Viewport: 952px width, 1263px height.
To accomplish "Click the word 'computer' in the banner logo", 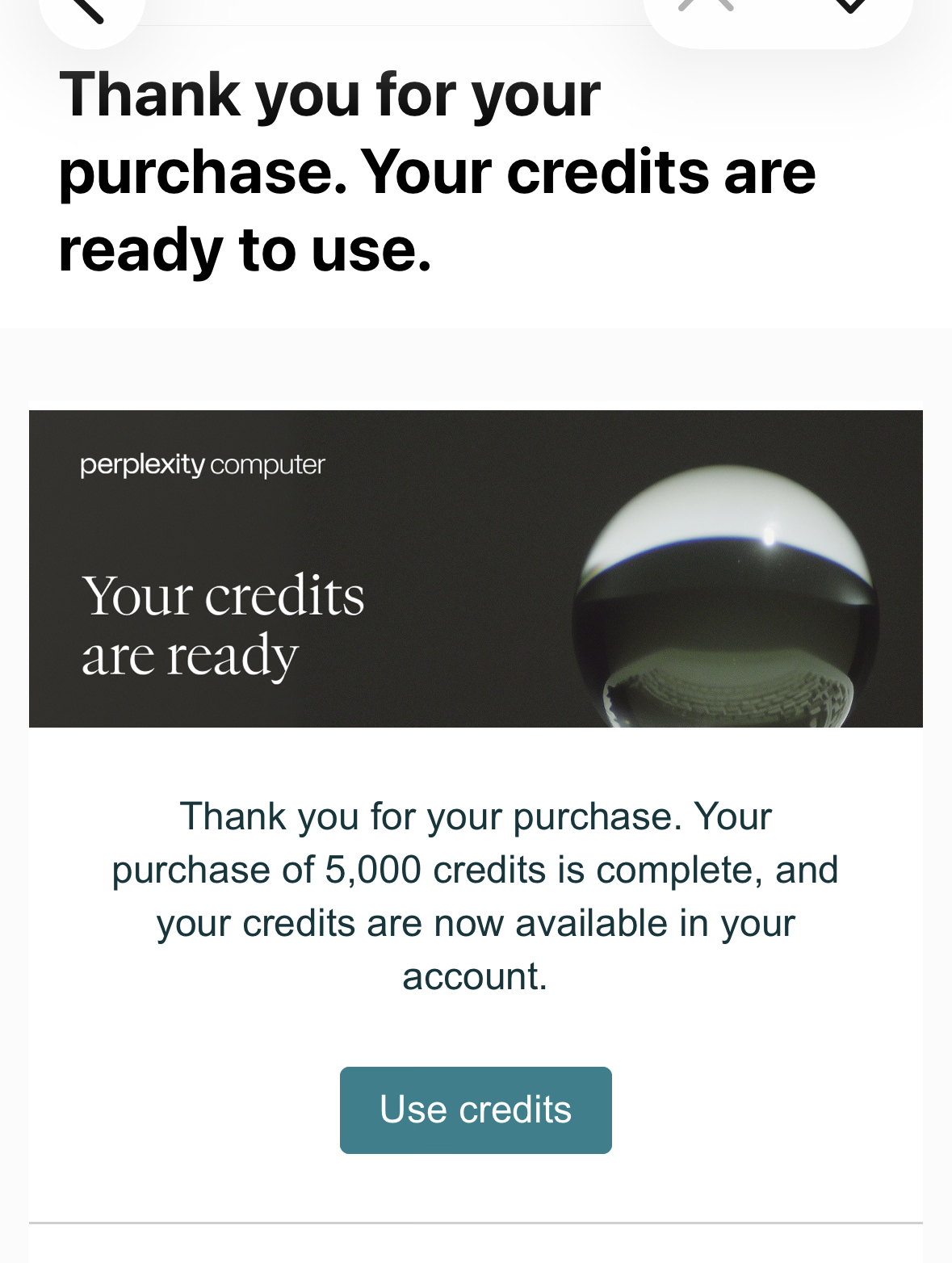I will click(268, 465).
